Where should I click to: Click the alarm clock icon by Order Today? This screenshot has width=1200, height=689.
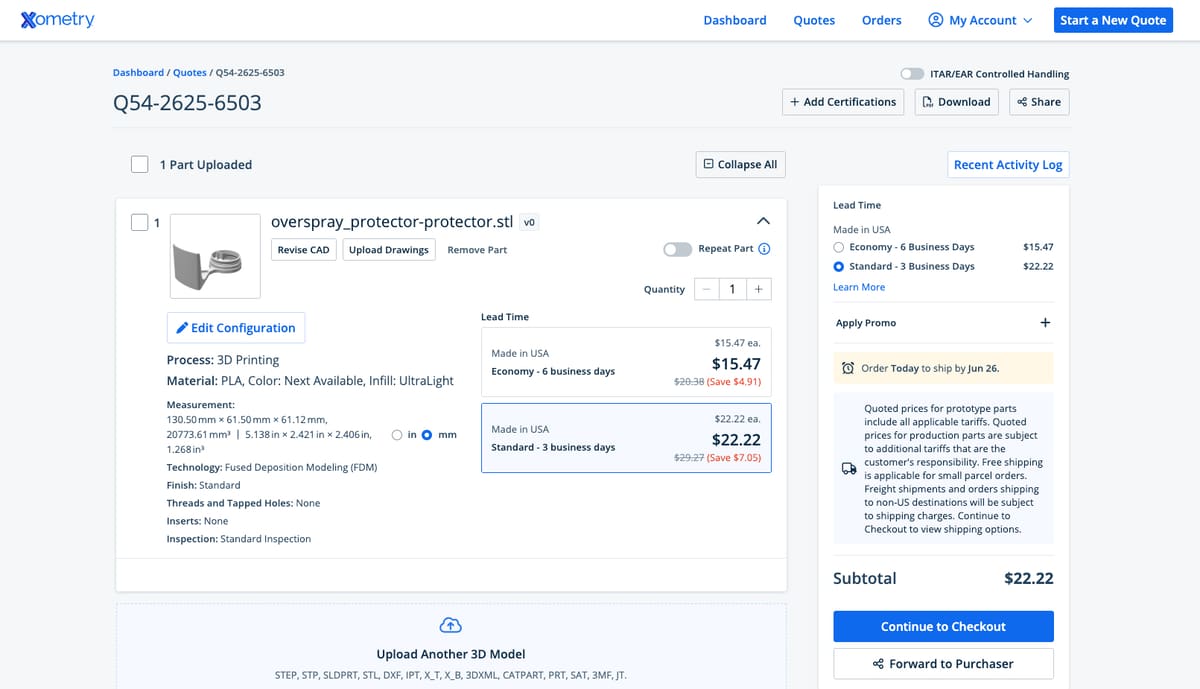[848, 368]
